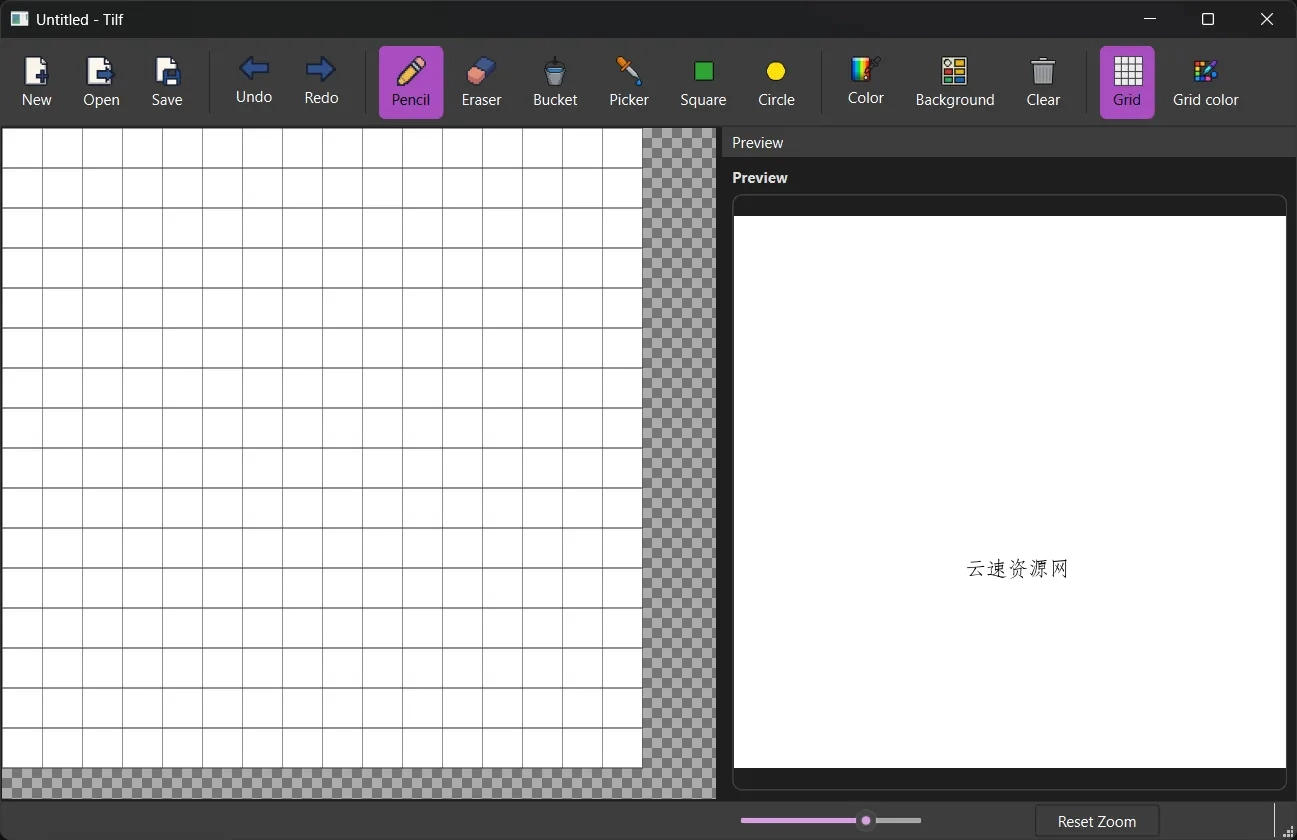The height and width of the screenshot is (840, 1297).
Task: Create a new file with New
Action: [x=37, y=82]
